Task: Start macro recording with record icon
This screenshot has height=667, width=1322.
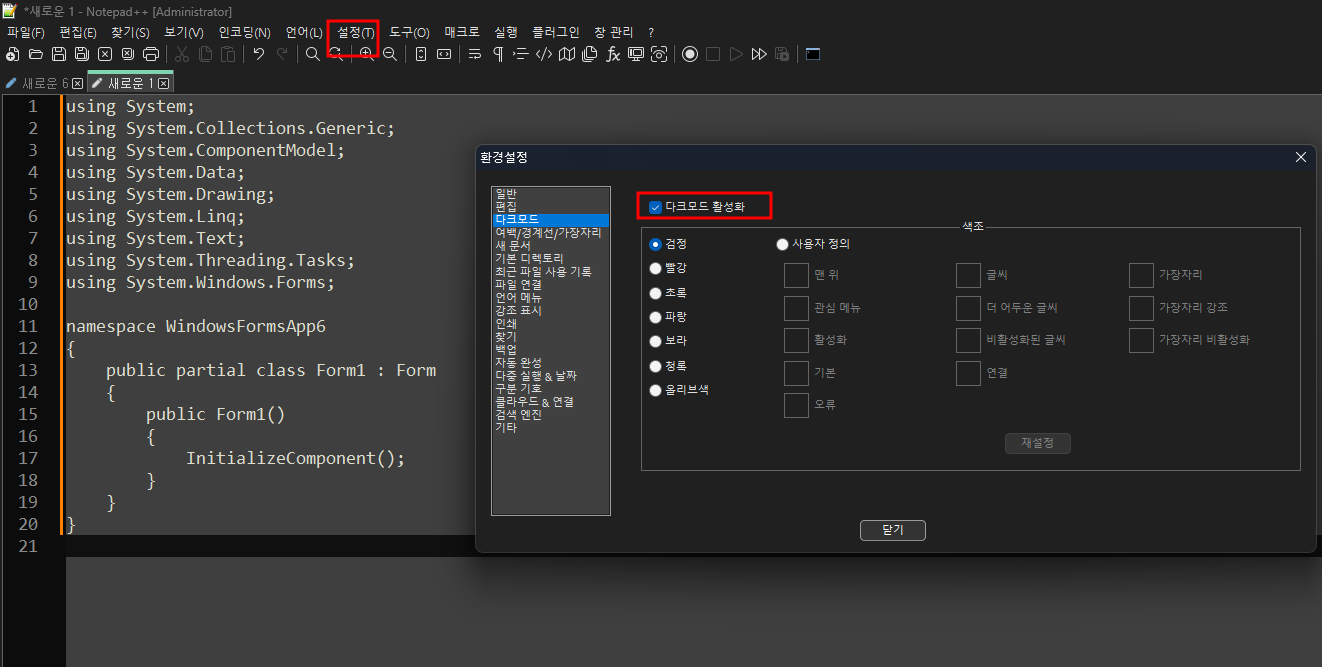Action: point(690,54)
